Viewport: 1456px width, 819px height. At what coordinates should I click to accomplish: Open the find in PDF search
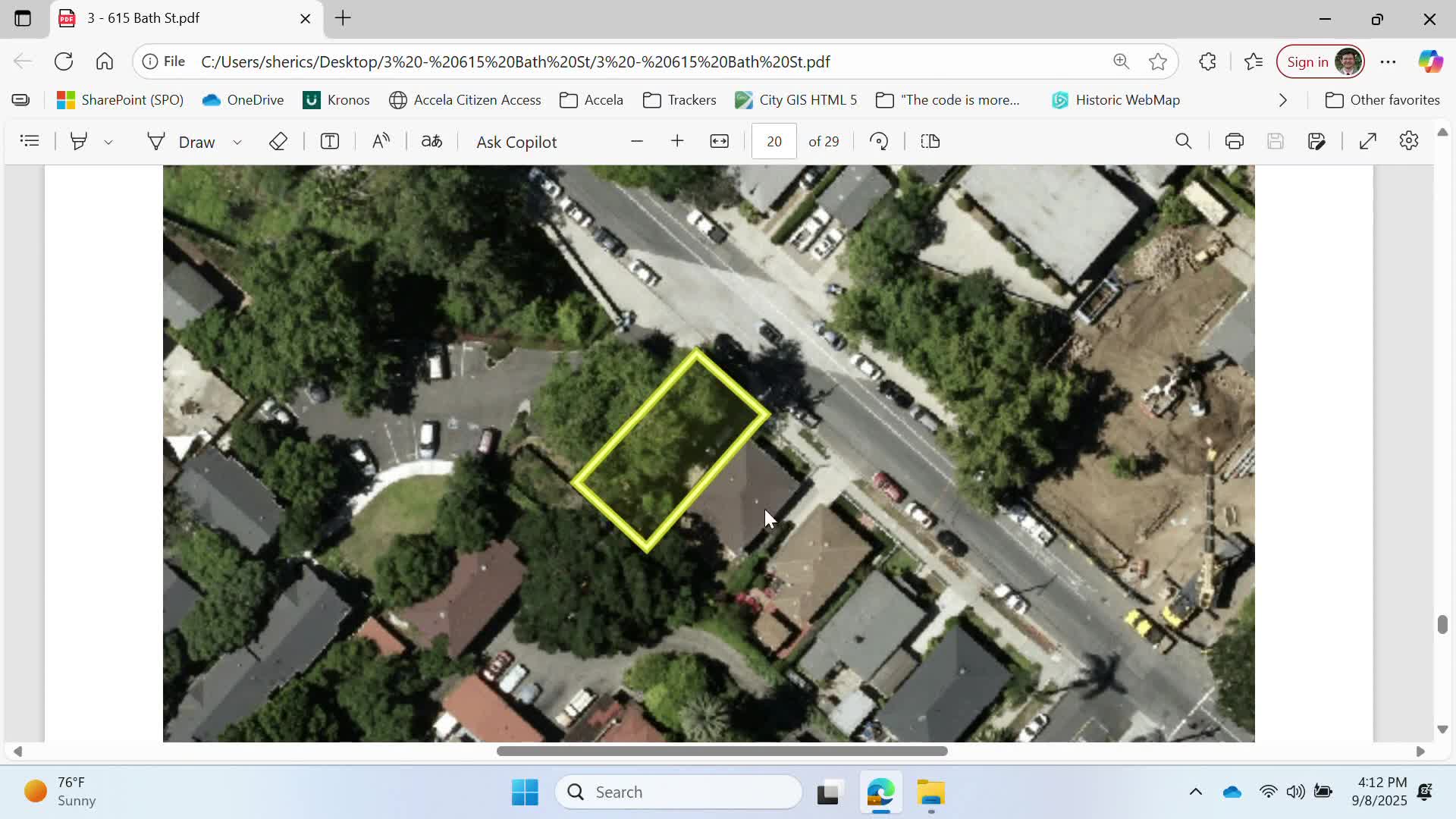[x=1183, y=141]
